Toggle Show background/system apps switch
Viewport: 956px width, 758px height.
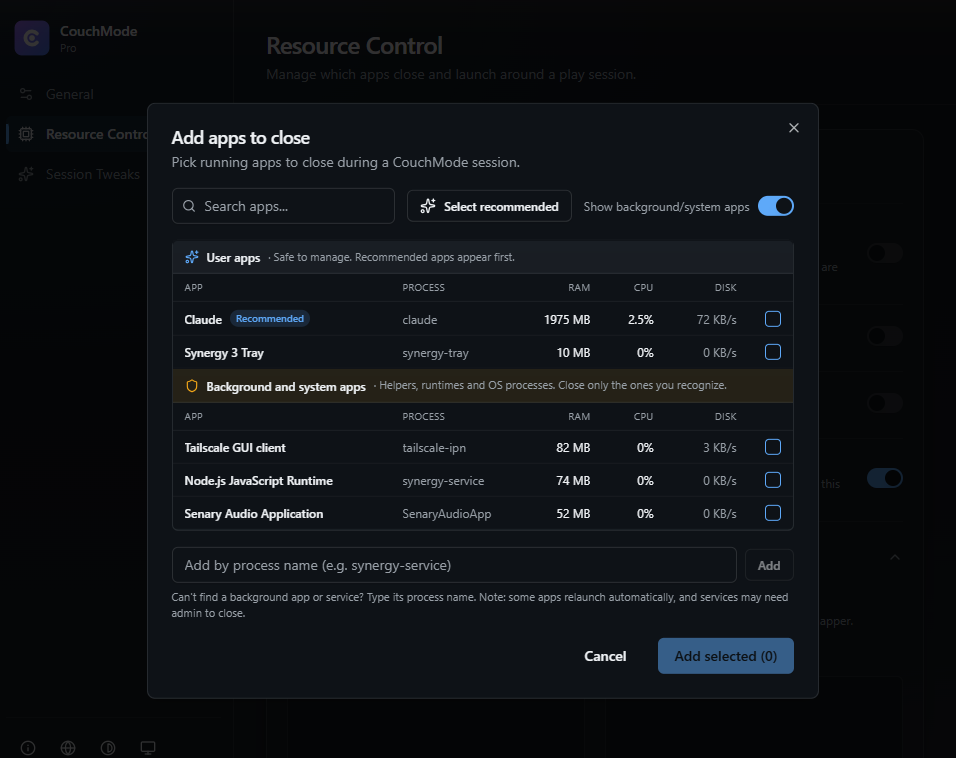point(776,206)
